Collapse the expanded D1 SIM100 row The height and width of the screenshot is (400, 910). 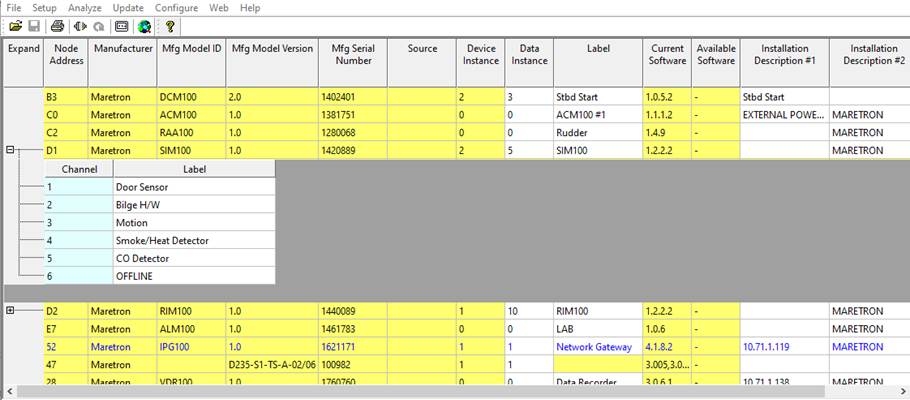point(11,150)
